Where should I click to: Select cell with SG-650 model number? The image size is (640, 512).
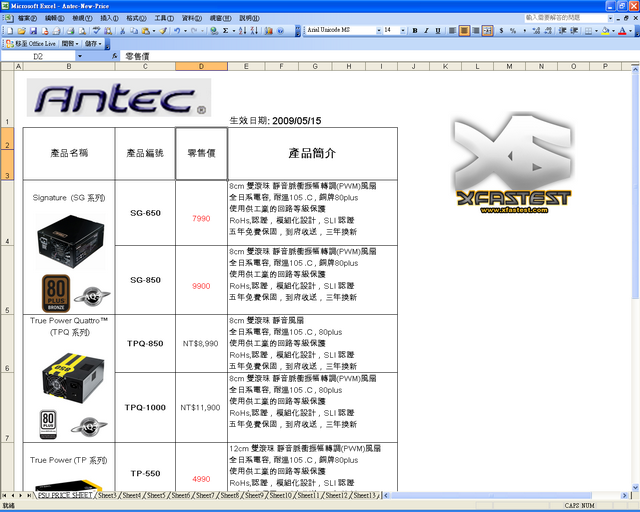[x=145, y=213]
